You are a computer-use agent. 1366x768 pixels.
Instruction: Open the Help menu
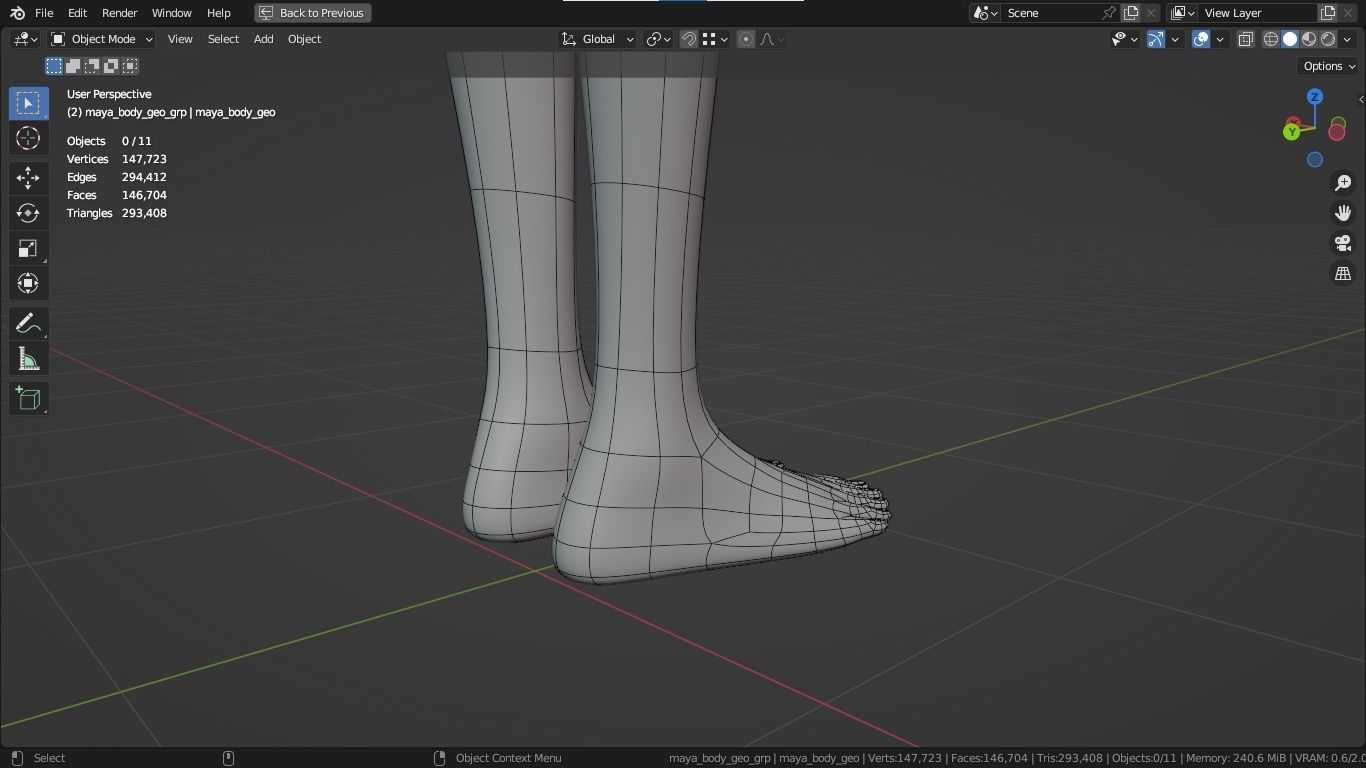[x=218, y=13]
